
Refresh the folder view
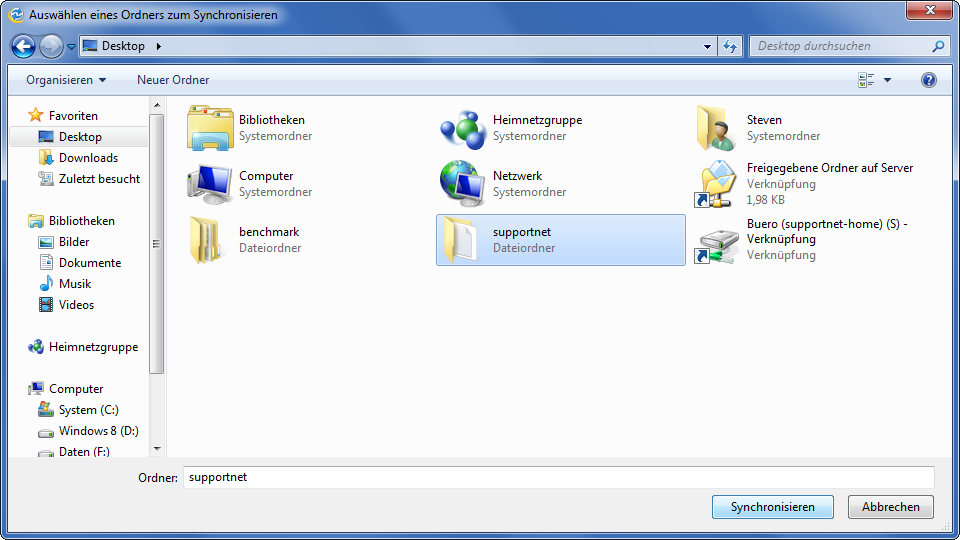[x=730, y=46]
